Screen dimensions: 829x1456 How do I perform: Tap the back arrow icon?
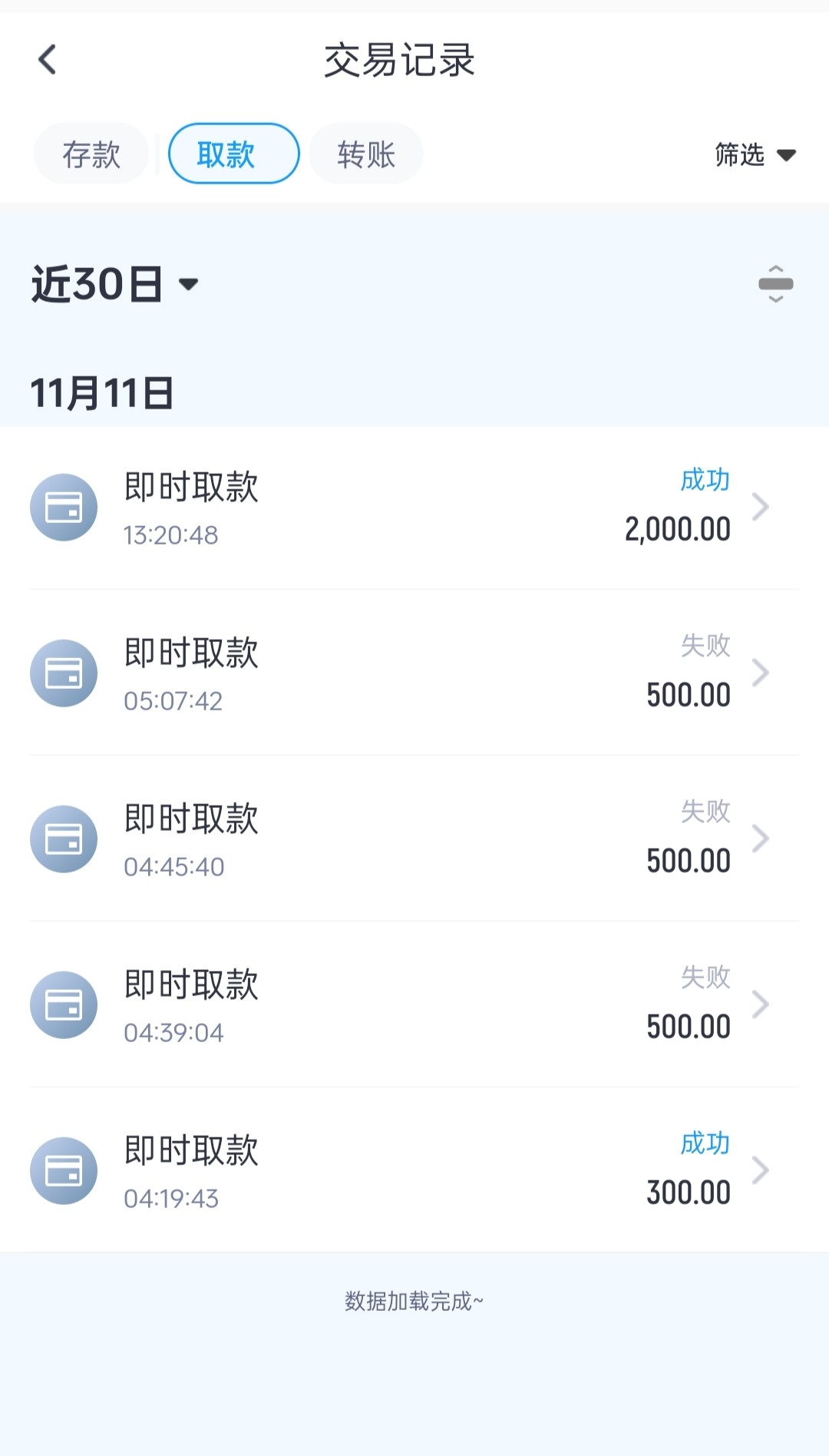click(x=48, y=60)
